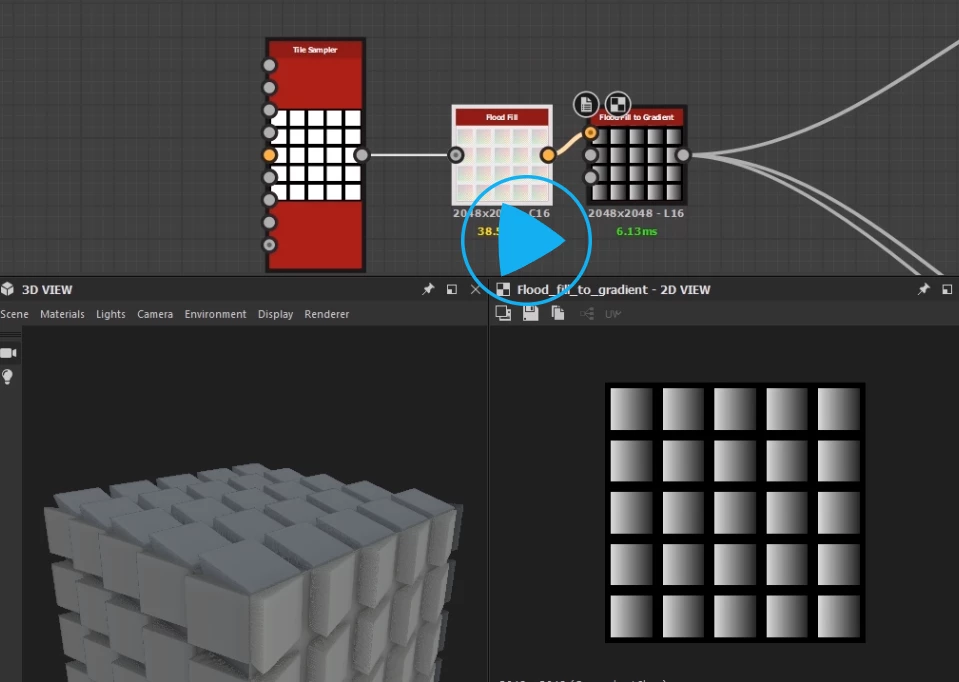Click the blue video play button overlay
Viewport: 959px width, 682px height.
(526, 240)
